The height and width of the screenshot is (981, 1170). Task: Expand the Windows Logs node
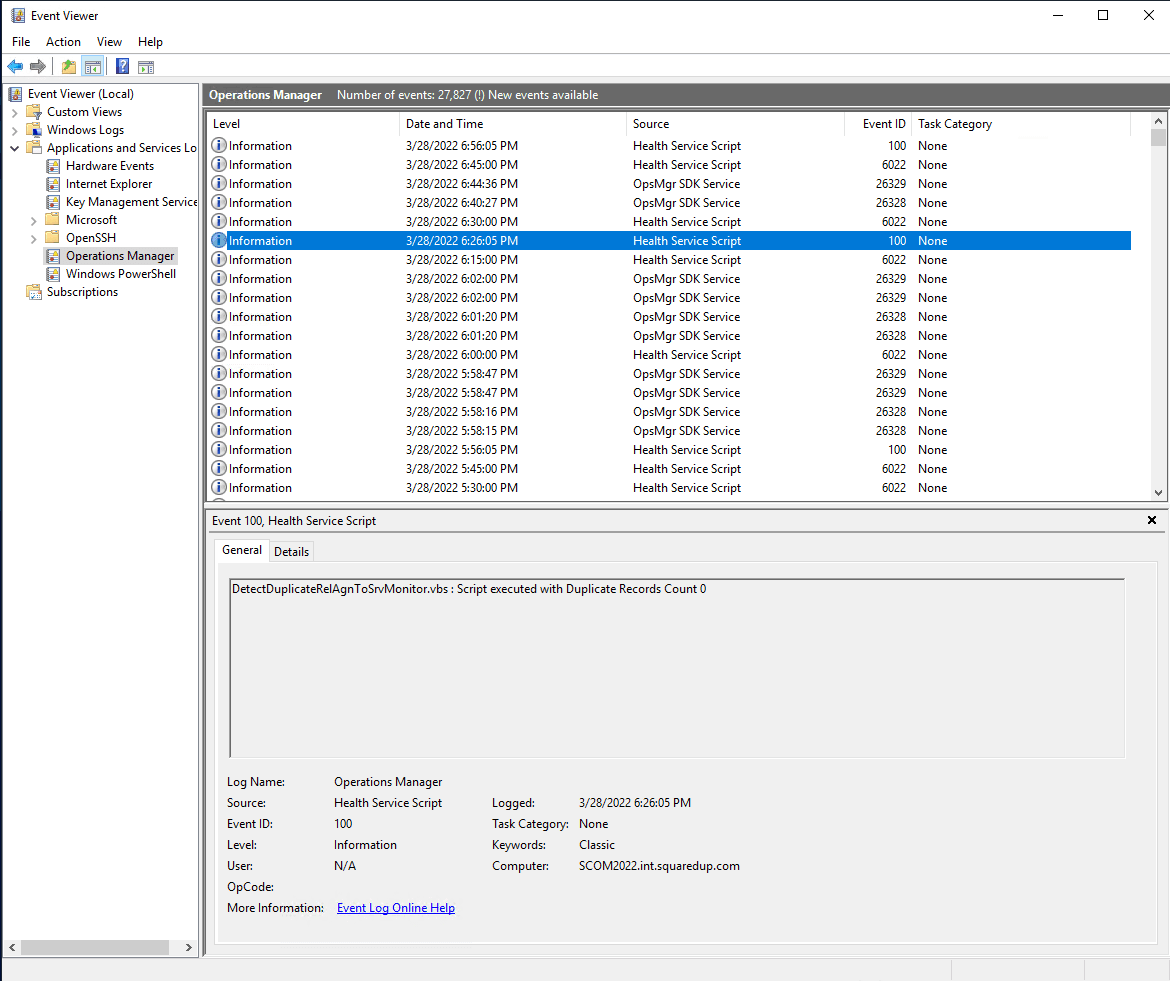pos(15,130)
